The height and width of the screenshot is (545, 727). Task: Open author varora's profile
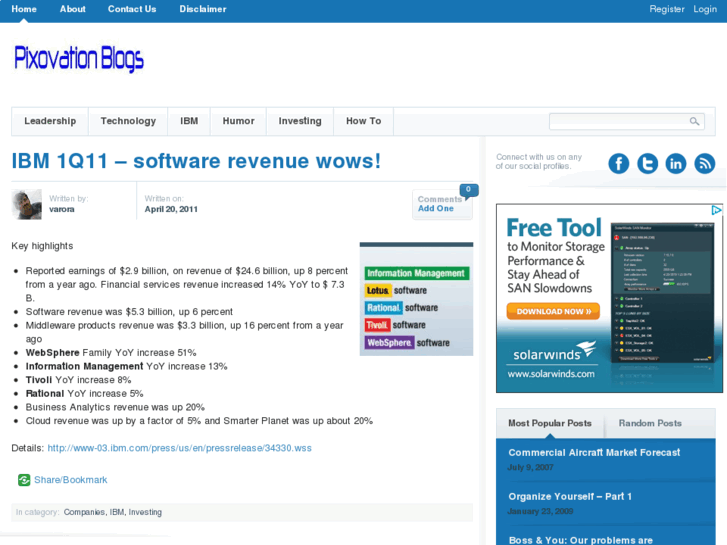tap(62, 209)
